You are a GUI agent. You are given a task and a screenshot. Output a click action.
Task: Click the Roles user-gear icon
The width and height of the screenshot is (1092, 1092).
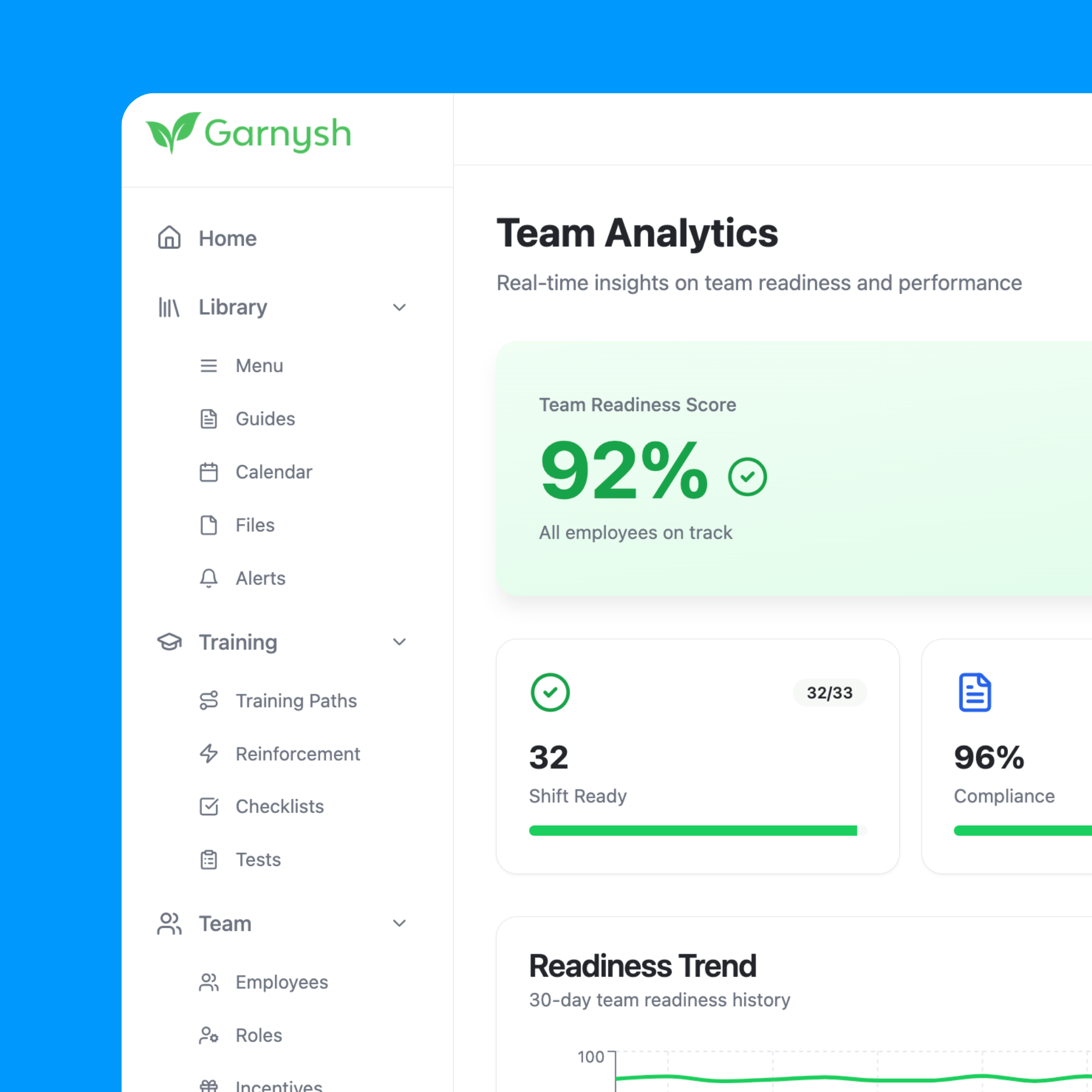pyautogui.click(x=209, y=1035)
